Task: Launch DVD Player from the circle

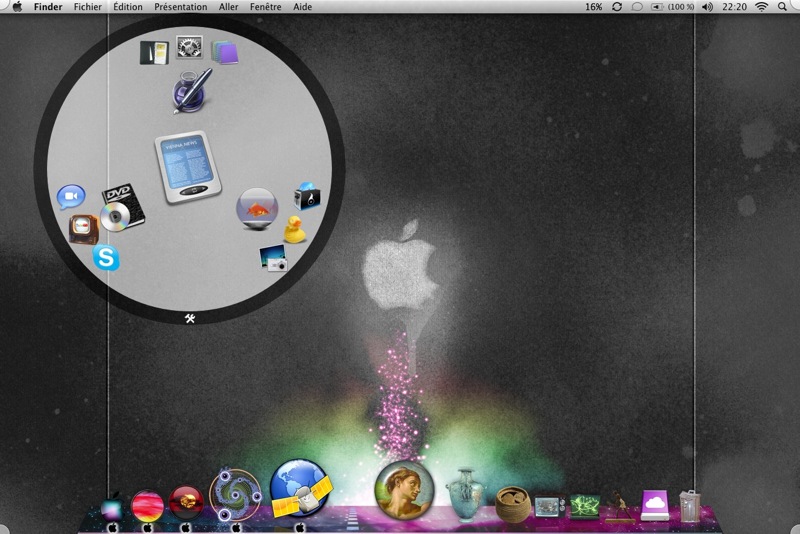Action: tap(122, 208)
